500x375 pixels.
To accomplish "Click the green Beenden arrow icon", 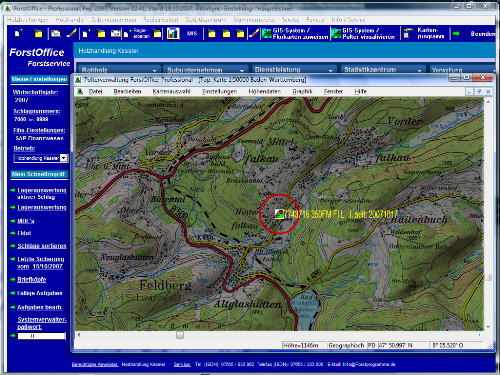I will click(456, 34).
